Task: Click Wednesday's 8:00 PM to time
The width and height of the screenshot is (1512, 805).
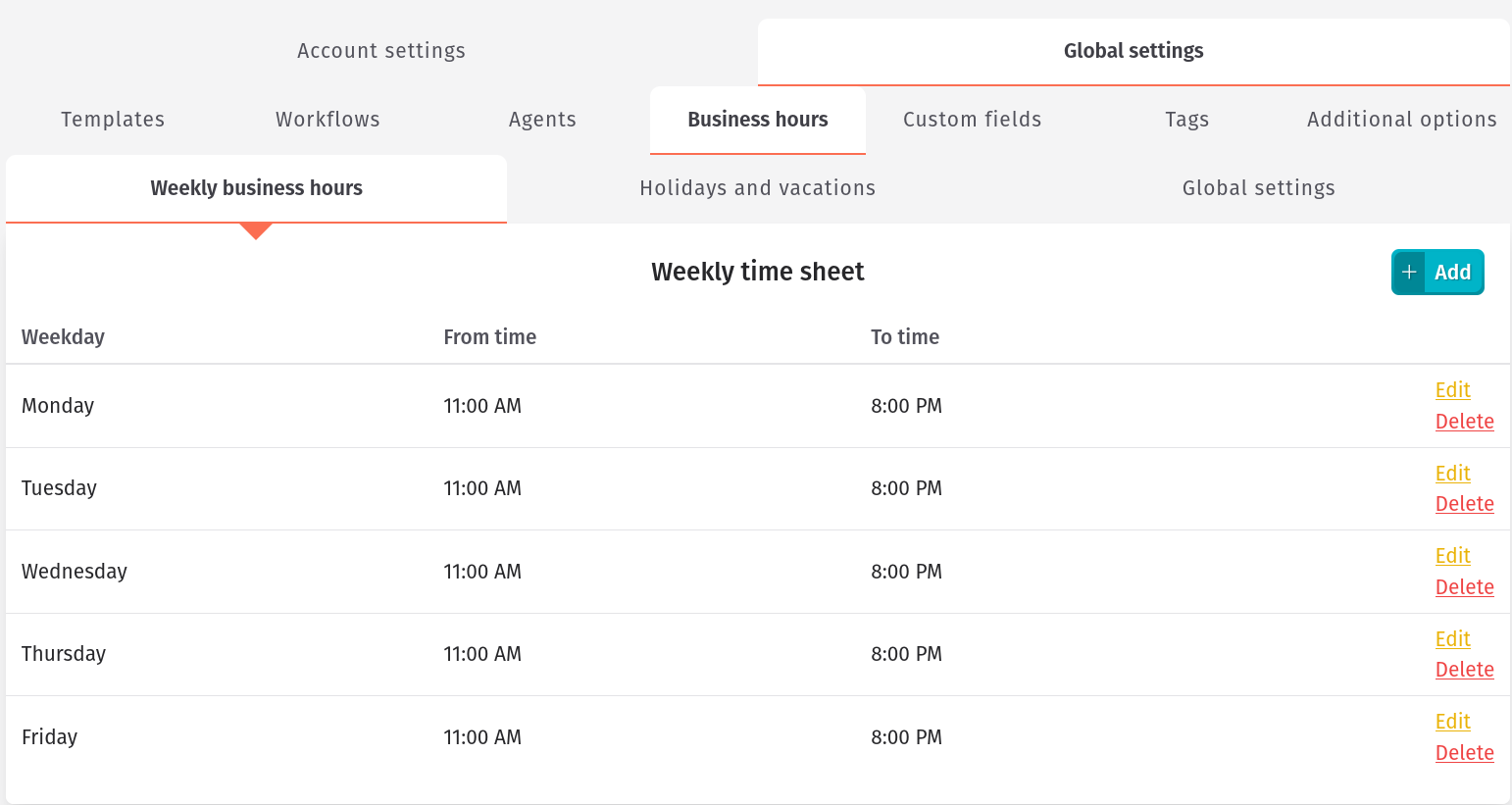Action: [906, 572]
